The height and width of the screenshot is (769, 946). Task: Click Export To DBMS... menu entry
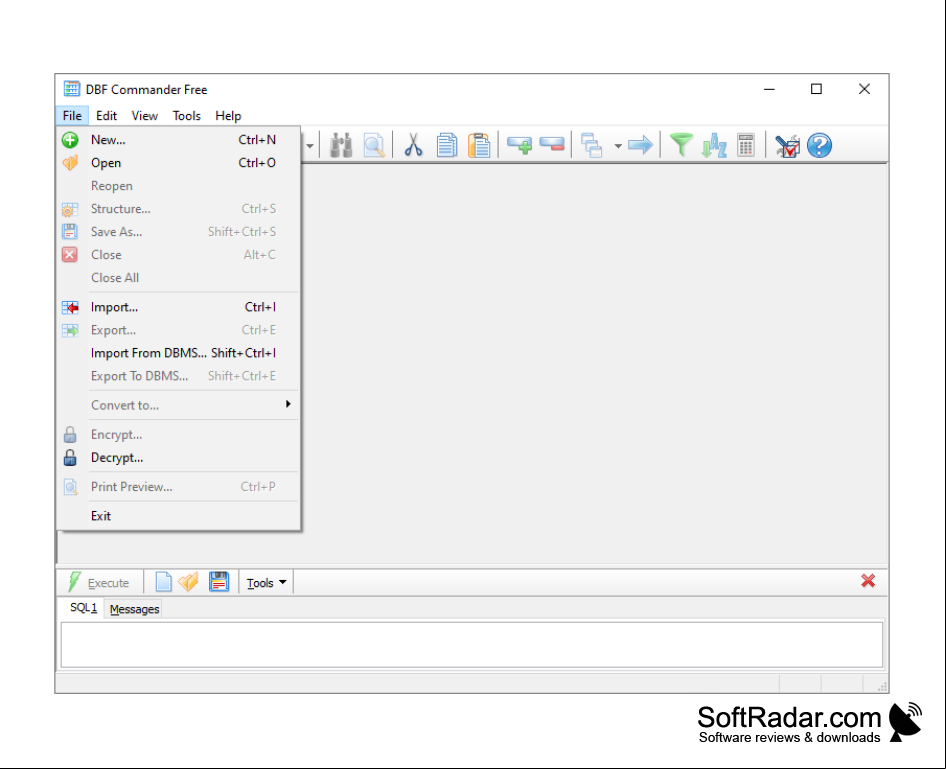click(178, 376)
